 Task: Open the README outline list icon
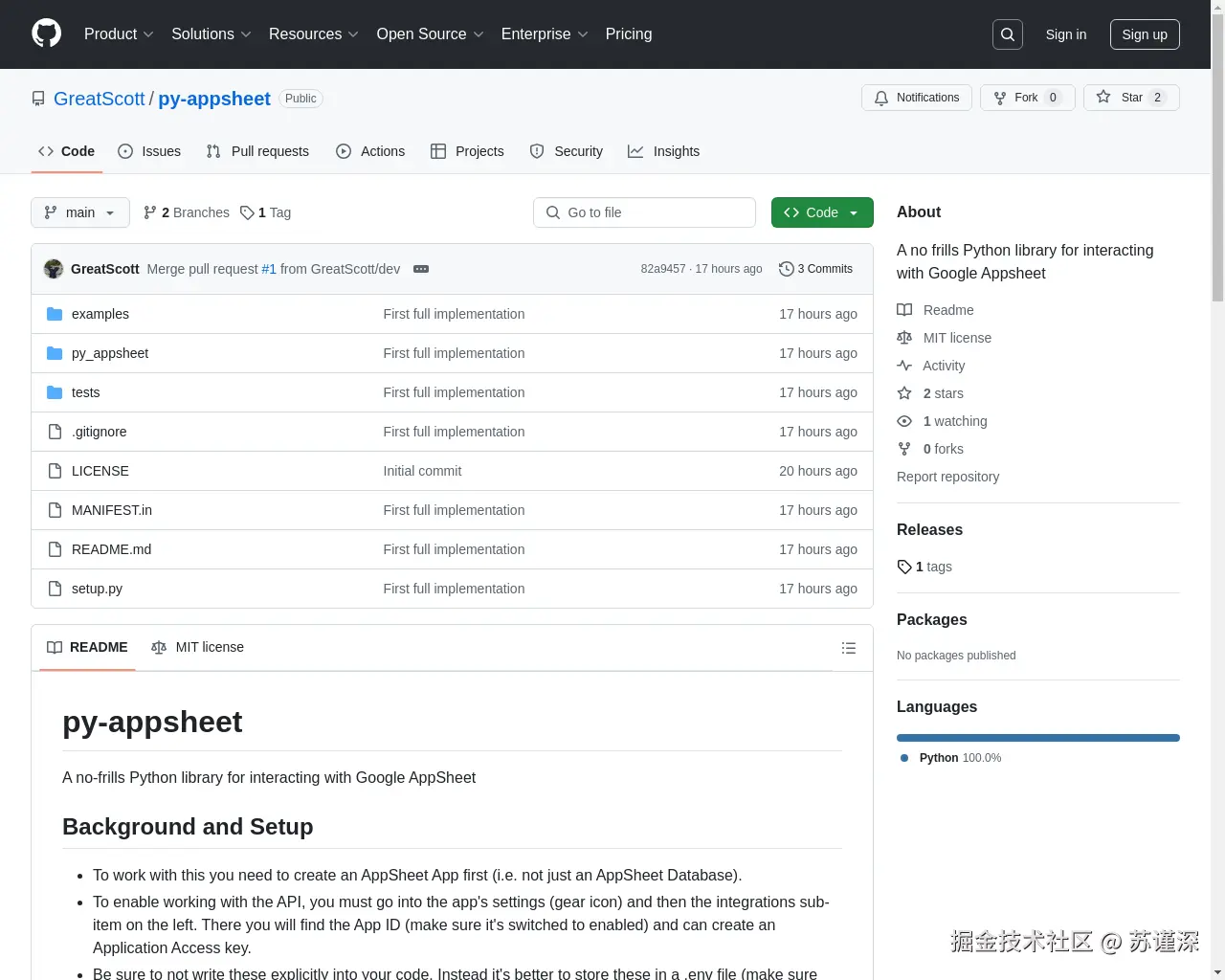click(x=849, y=648)
